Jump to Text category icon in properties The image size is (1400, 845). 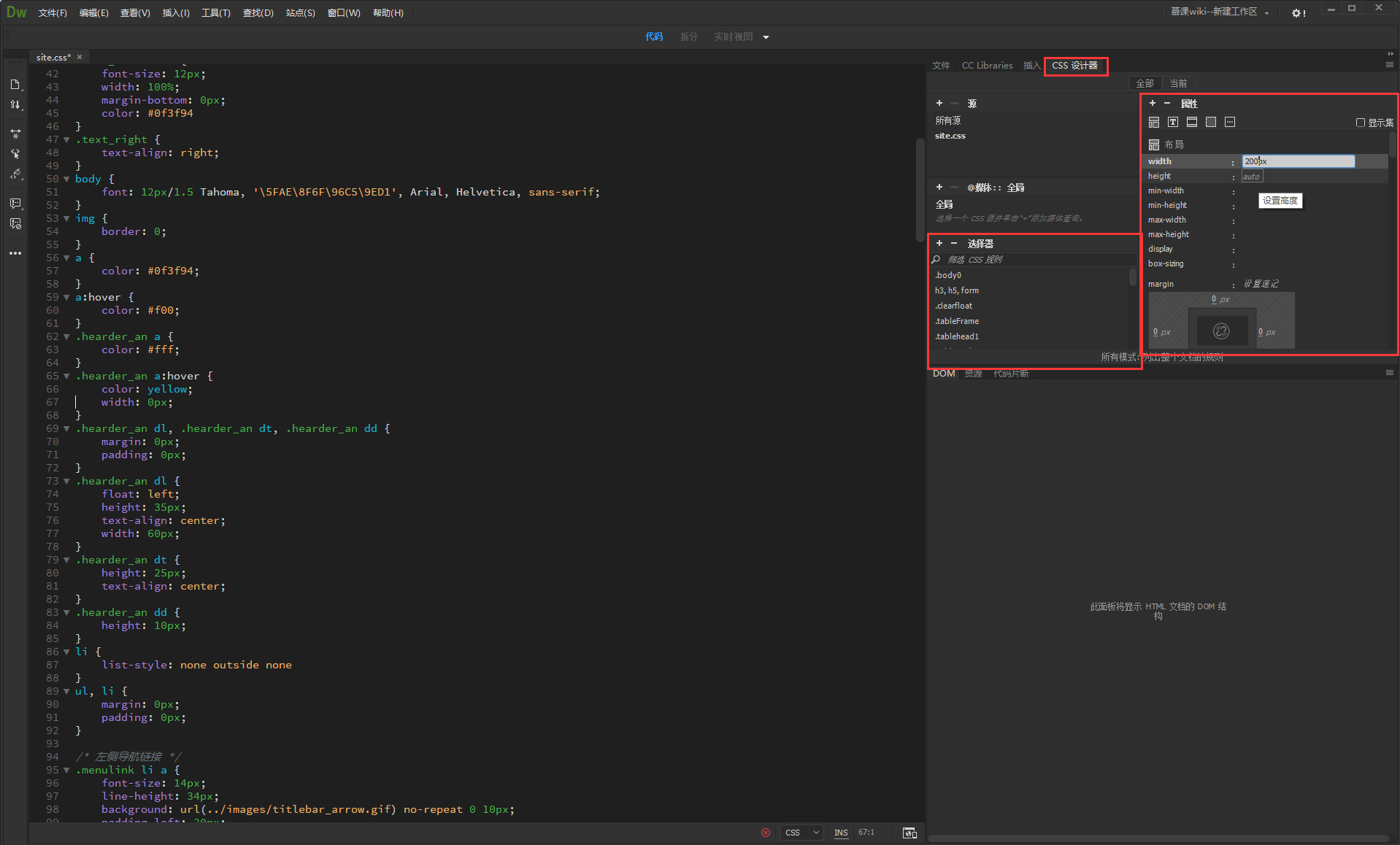pos(1173,123)
